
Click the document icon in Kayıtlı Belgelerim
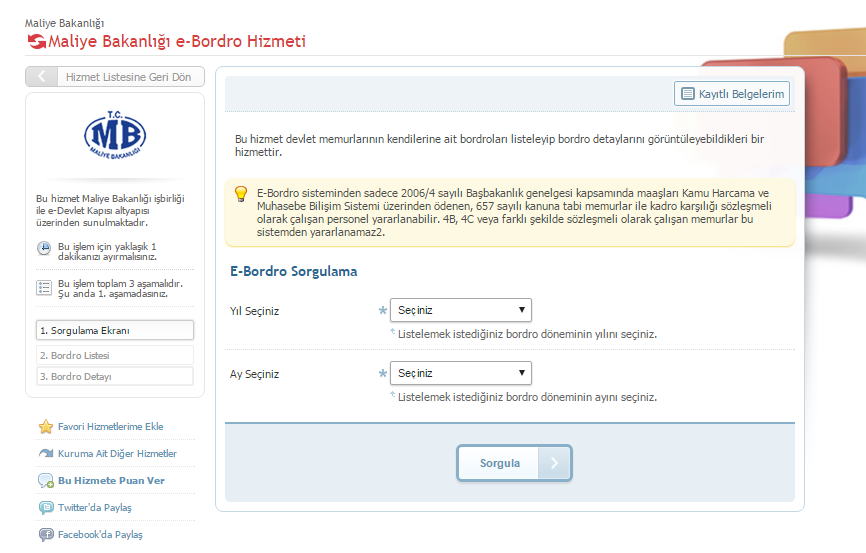pos(688,94)
